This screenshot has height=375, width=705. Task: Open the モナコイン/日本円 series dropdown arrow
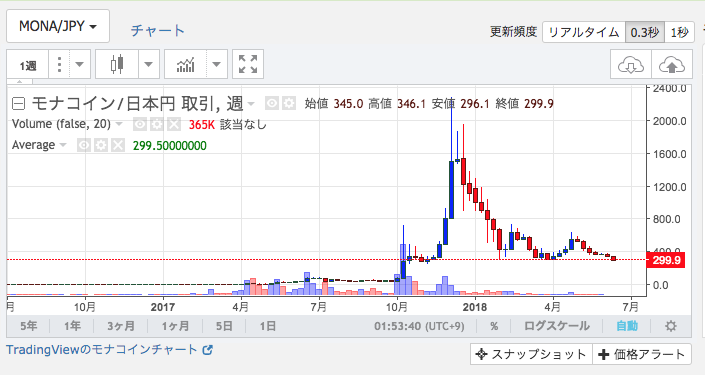[x=251, y=104]
